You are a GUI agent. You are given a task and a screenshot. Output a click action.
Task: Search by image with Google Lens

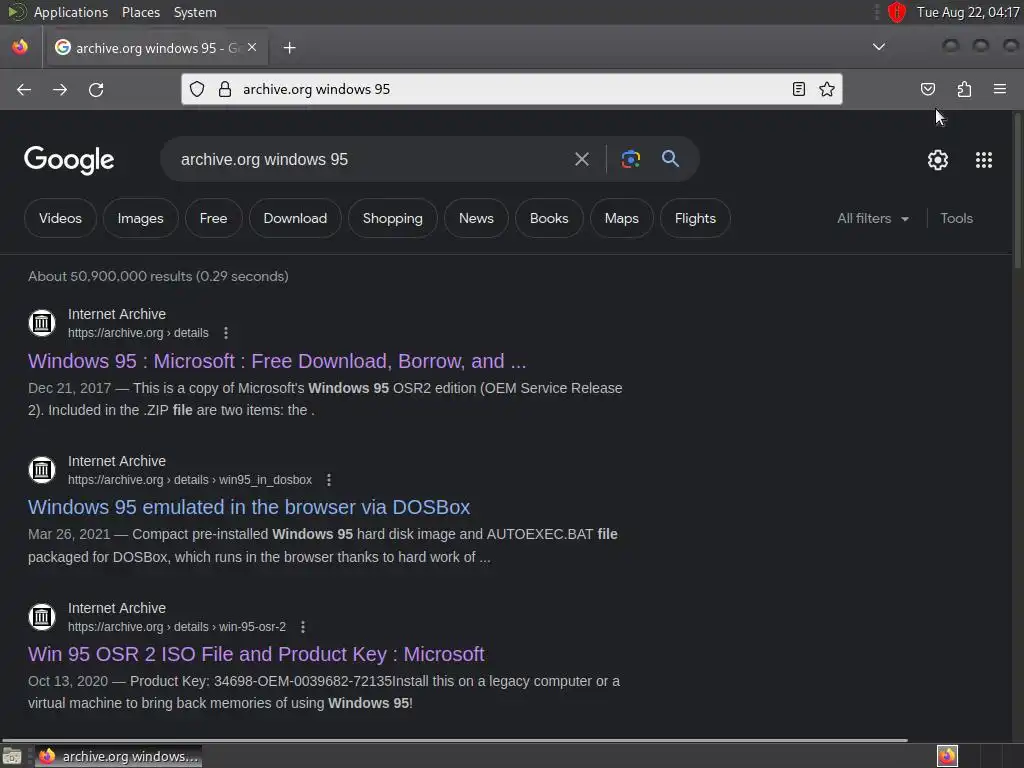pyautogui.click(x=630, y=159)
